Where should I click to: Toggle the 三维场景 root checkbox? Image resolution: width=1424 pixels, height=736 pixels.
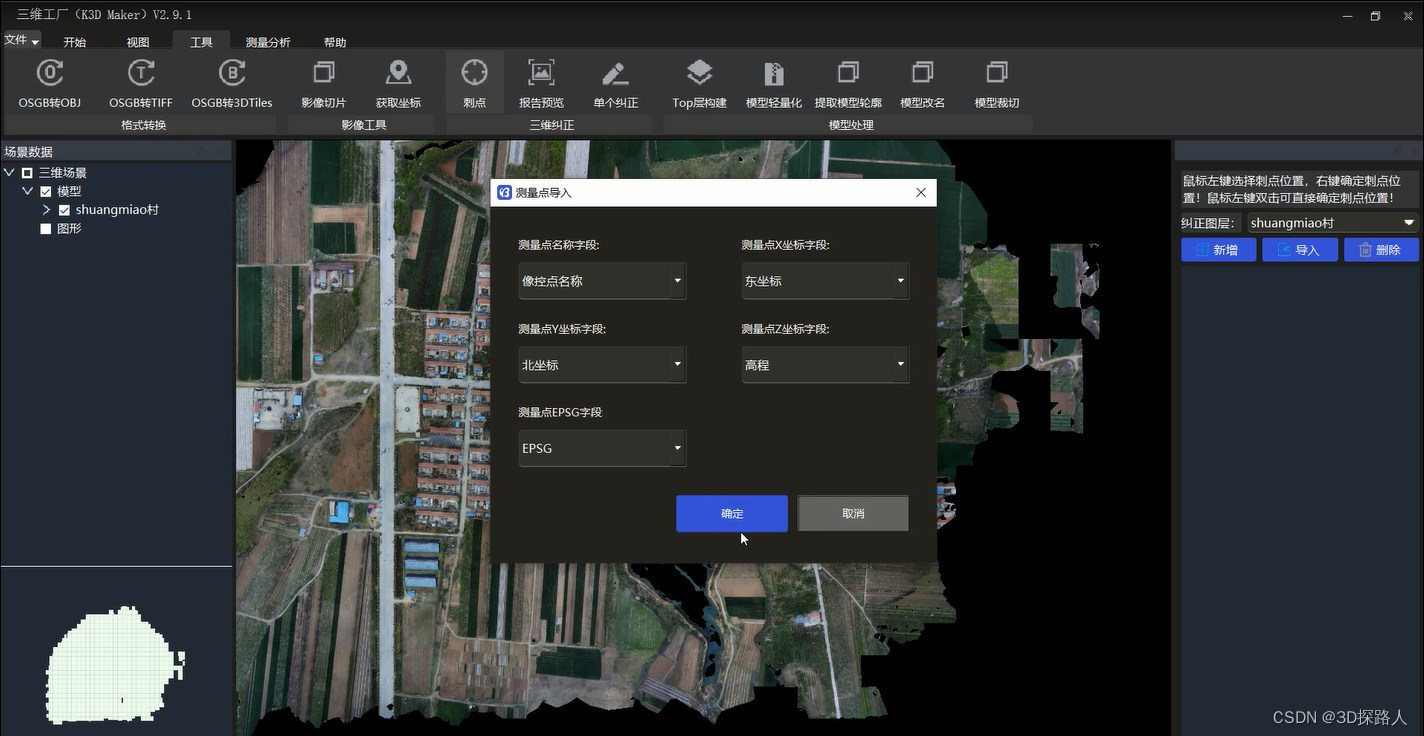[27, 173]
